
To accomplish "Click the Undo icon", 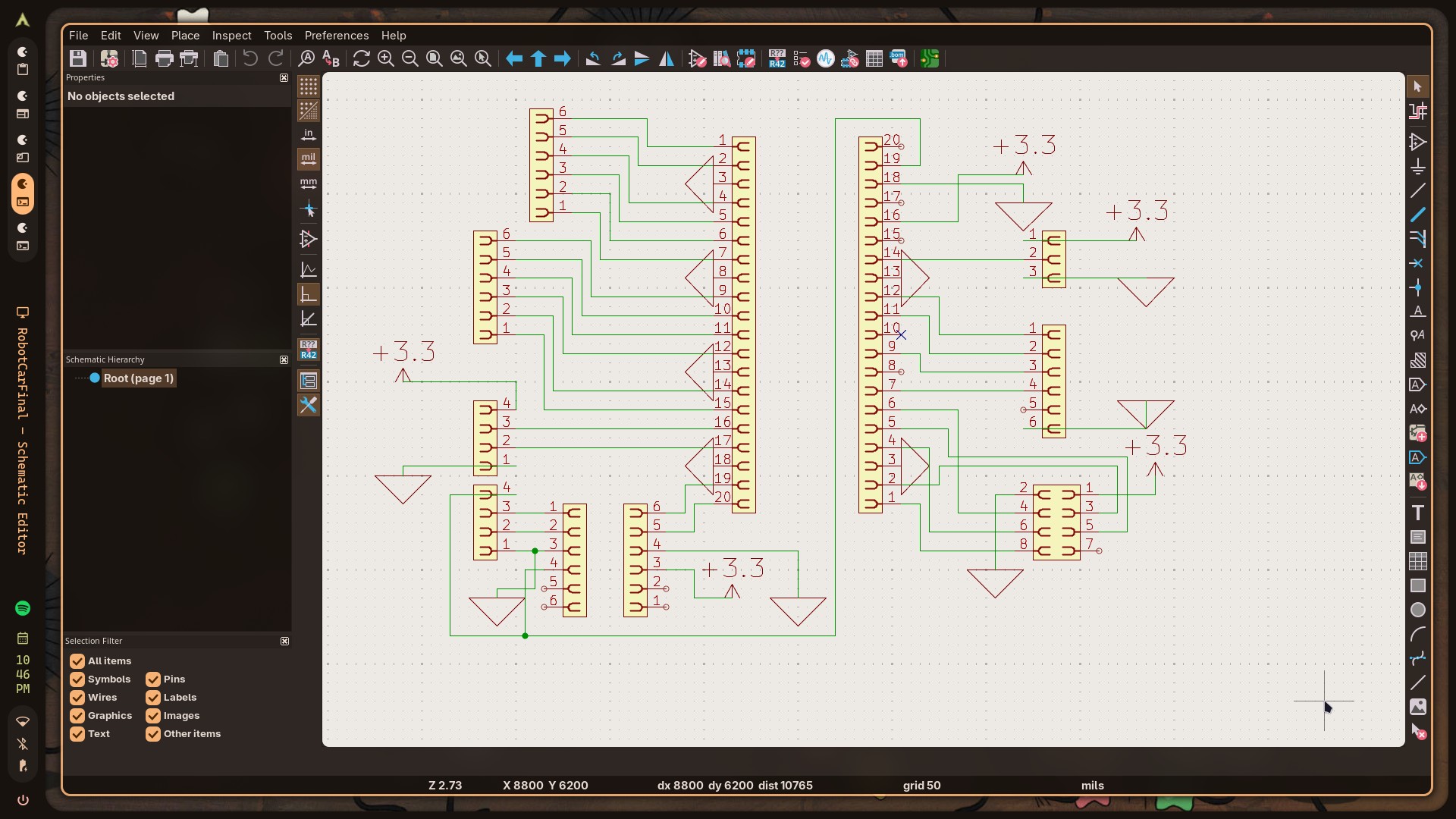I will coord(250,58).
